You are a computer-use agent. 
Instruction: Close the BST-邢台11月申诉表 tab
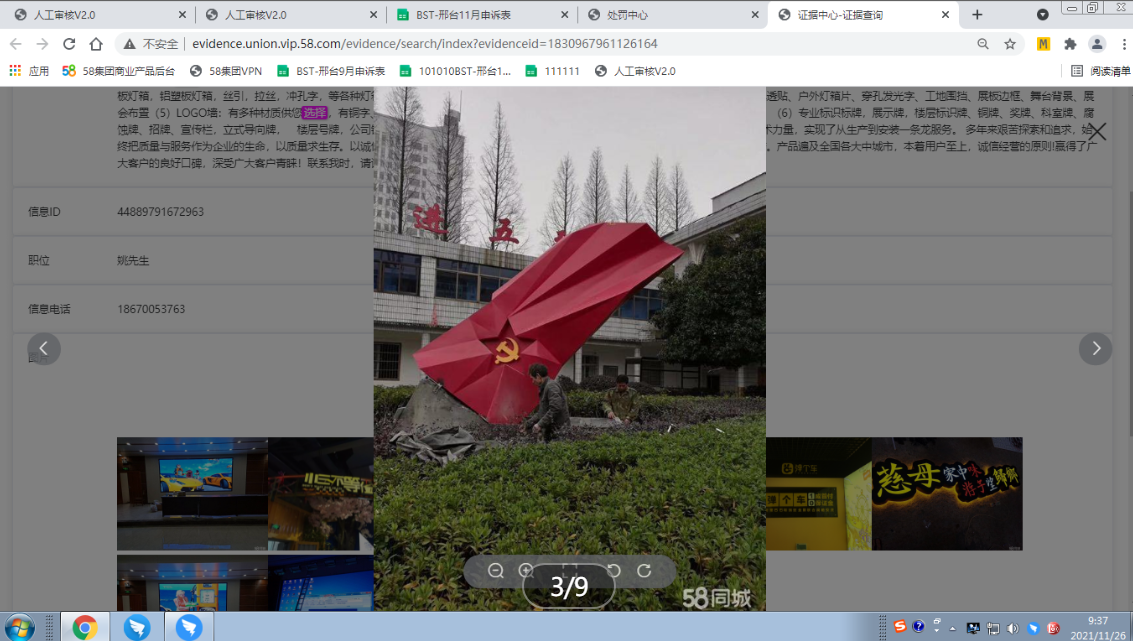coord(564,14)
